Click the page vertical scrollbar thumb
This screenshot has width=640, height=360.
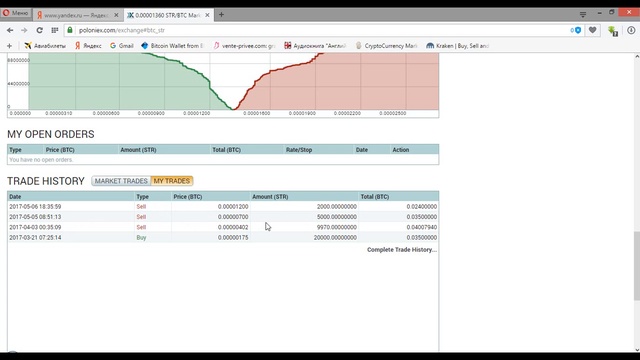click(x=637, y=265)
